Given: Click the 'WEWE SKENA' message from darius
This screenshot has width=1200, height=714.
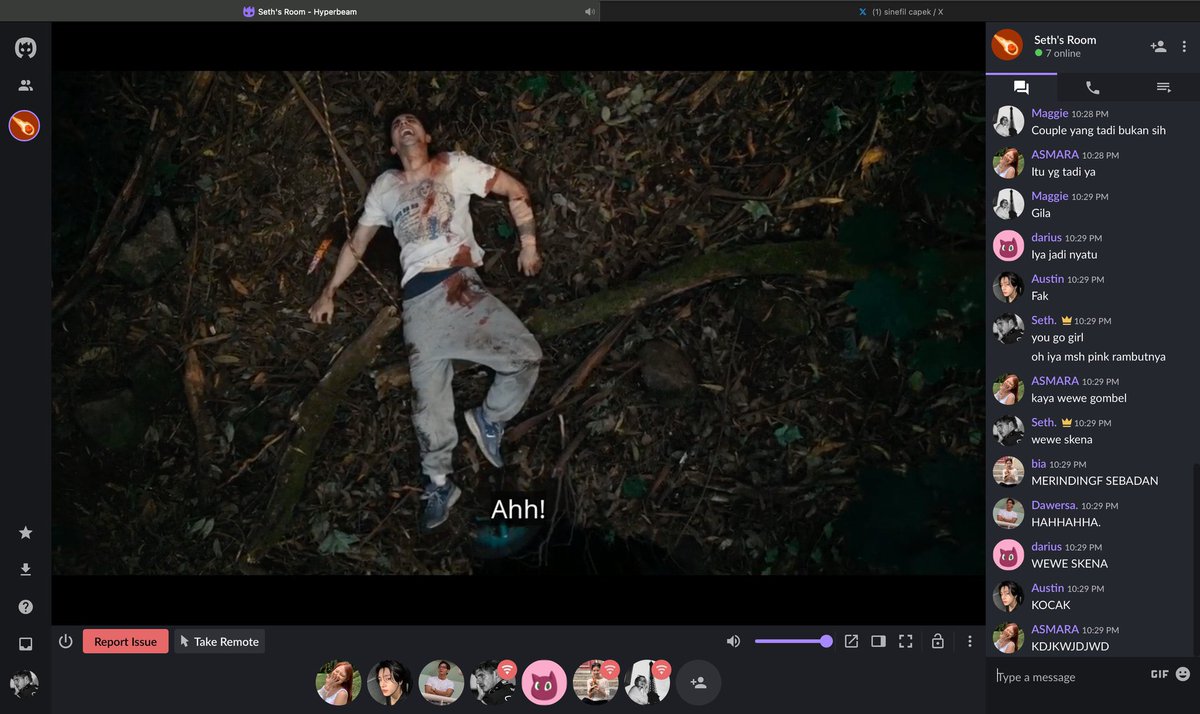Looking at the screenshot, I should point(1069,563).
